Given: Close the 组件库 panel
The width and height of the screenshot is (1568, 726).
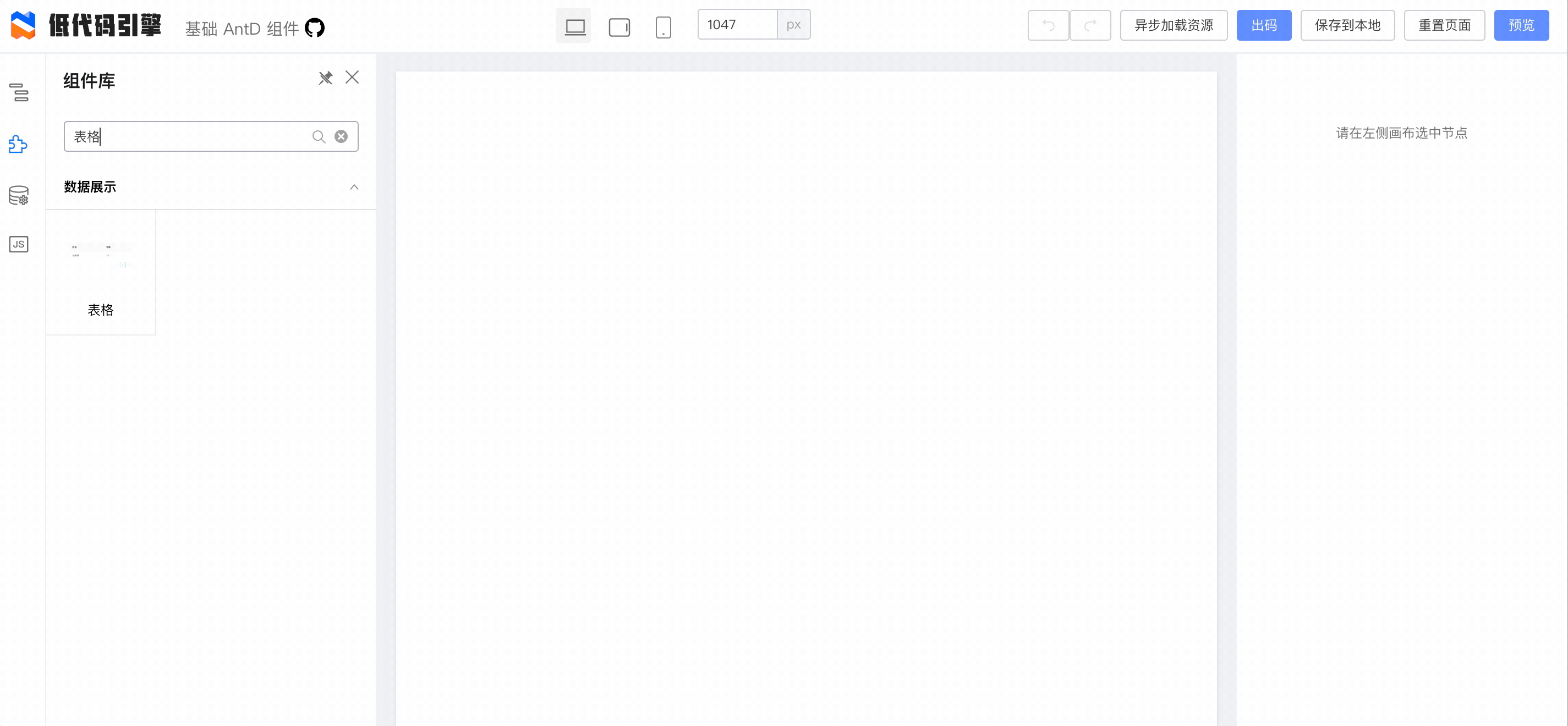Looking at the screenshot, I should 353,78.
